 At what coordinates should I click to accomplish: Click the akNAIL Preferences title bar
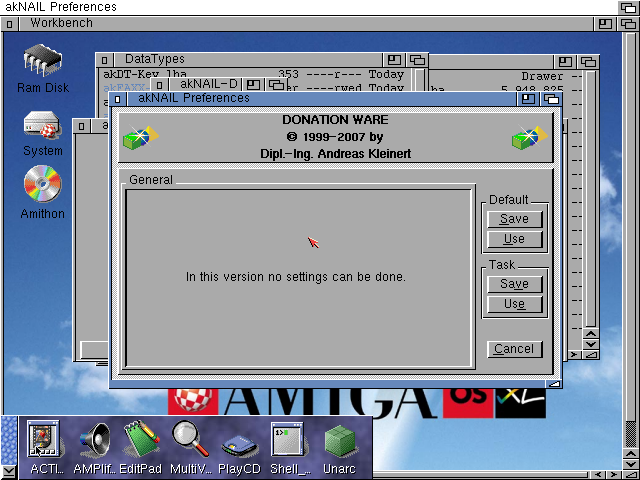pos(321,99)
